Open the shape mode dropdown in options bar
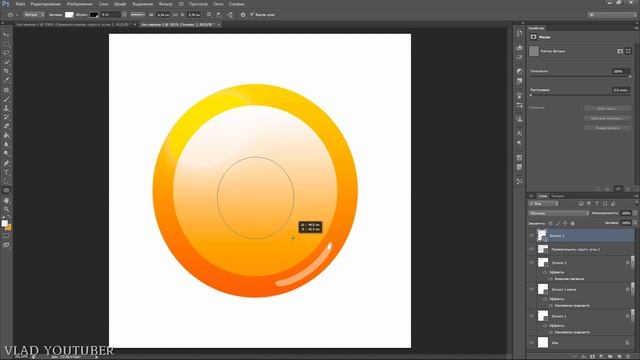The height and width of the screenshot is (360, 640). (33, 15)
